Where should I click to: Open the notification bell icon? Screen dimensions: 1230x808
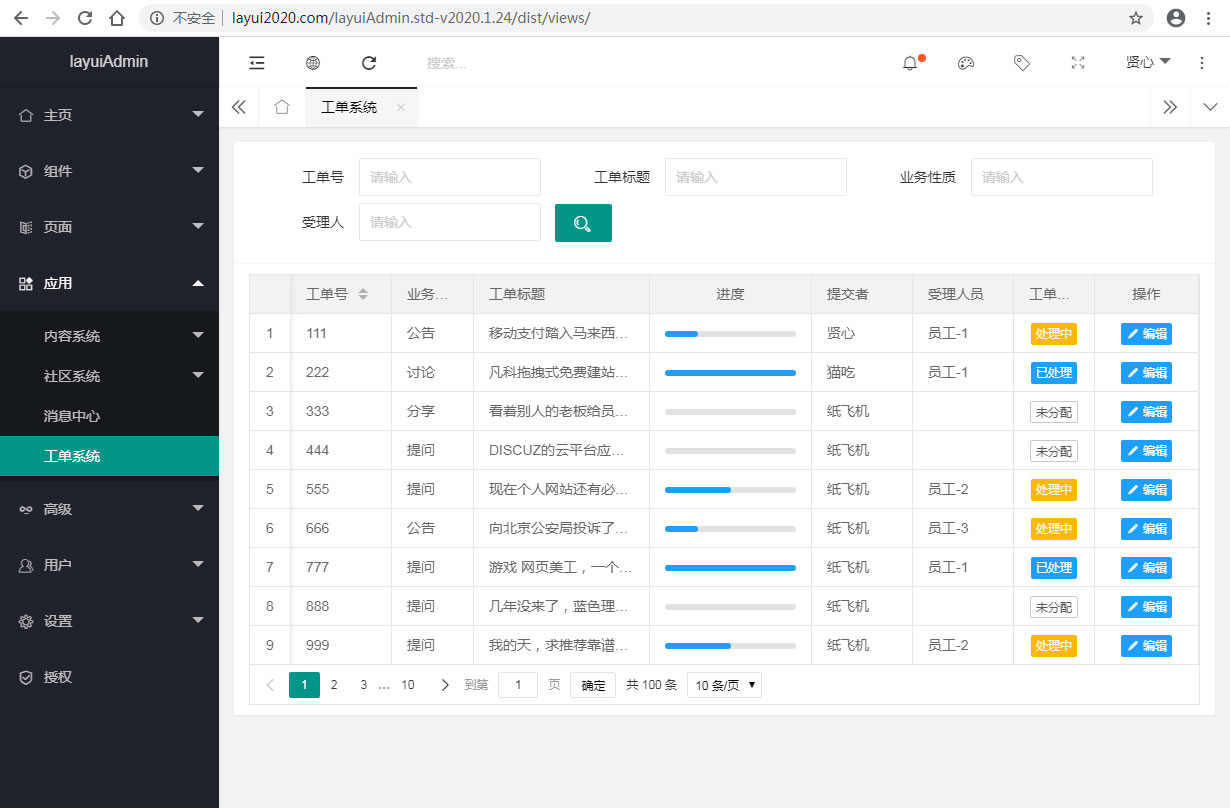[910, 63]
